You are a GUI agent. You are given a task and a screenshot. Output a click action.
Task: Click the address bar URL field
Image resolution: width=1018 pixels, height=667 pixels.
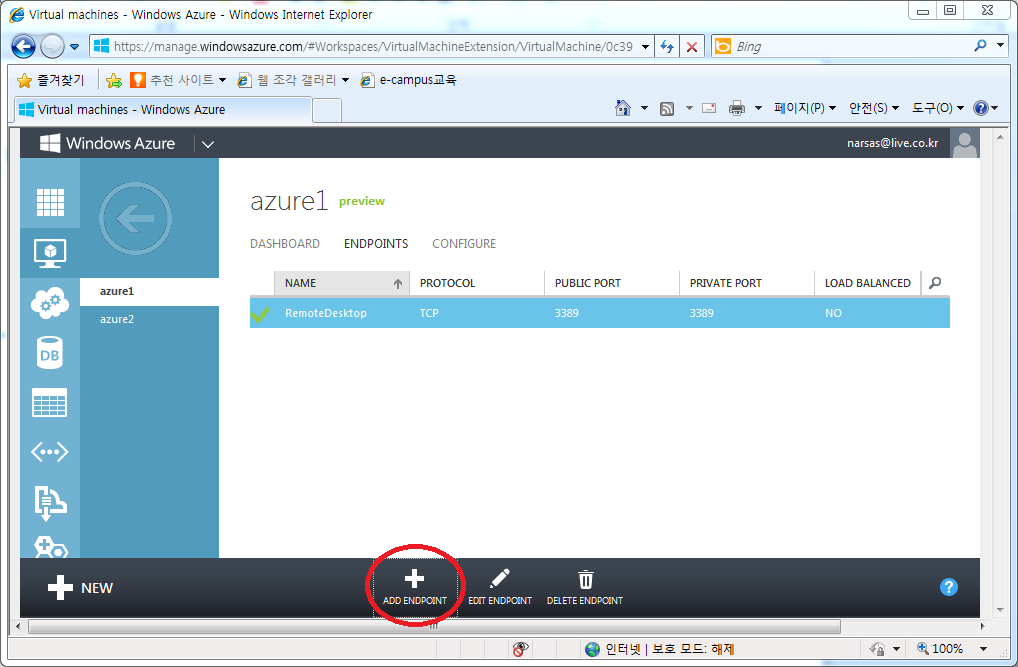pyautogui.click(x=372, y=47)
